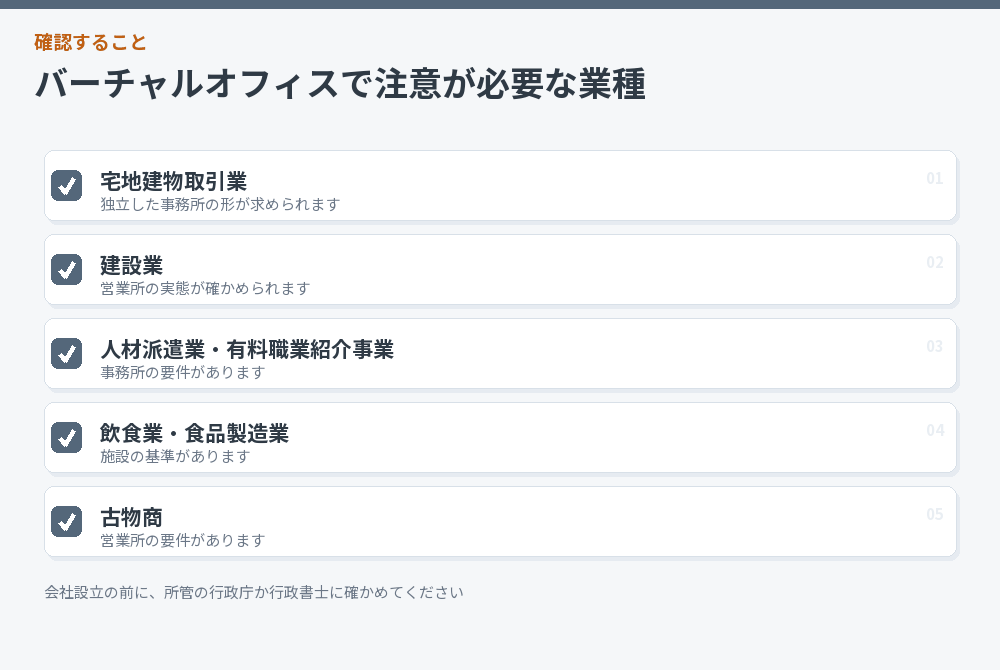Toggle the 古物商 checkbox
The image size is (1000, 670).
pos(66,521)
